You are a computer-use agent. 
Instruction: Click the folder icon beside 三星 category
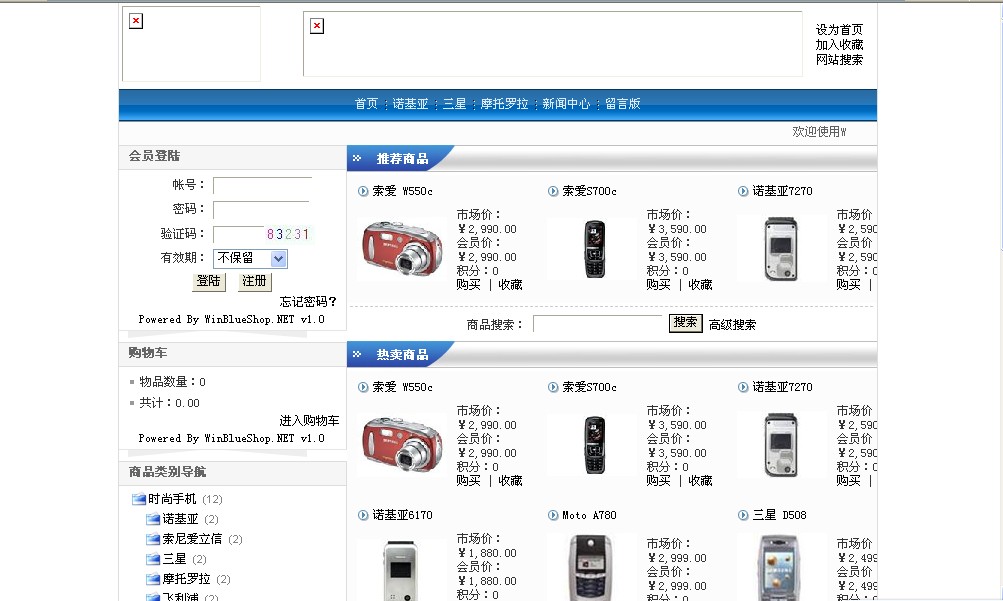(153, 559)
